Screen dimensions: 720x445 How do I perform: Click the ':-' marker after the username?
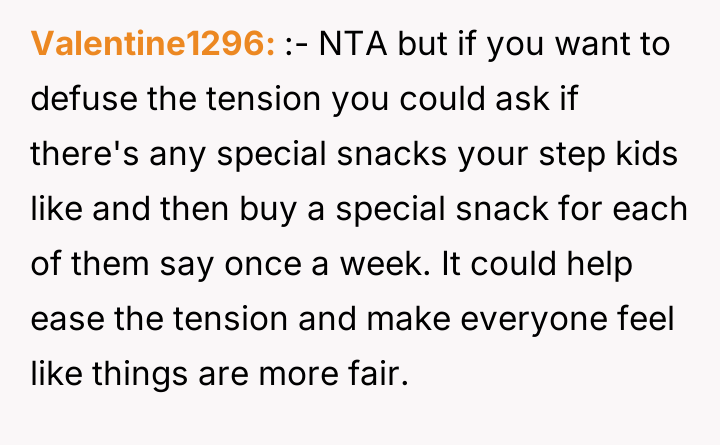click(296, 45)
